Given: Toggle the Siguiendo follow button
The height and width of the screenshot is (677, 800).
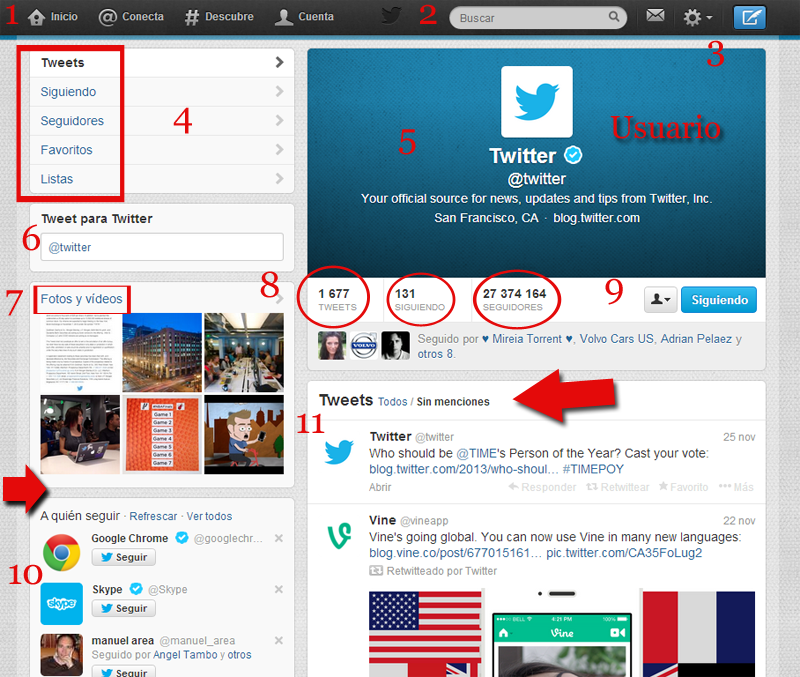Looking at the screenshot, I should [x=719, y=300].
